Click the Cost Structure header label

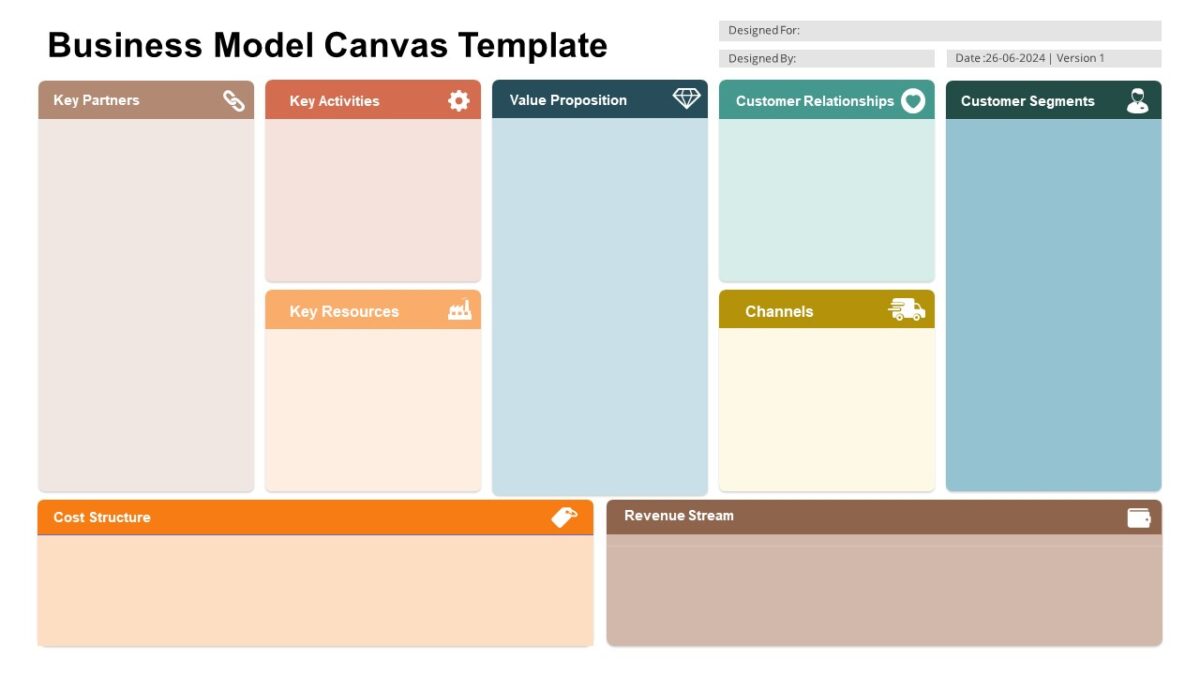pos(102,517)
